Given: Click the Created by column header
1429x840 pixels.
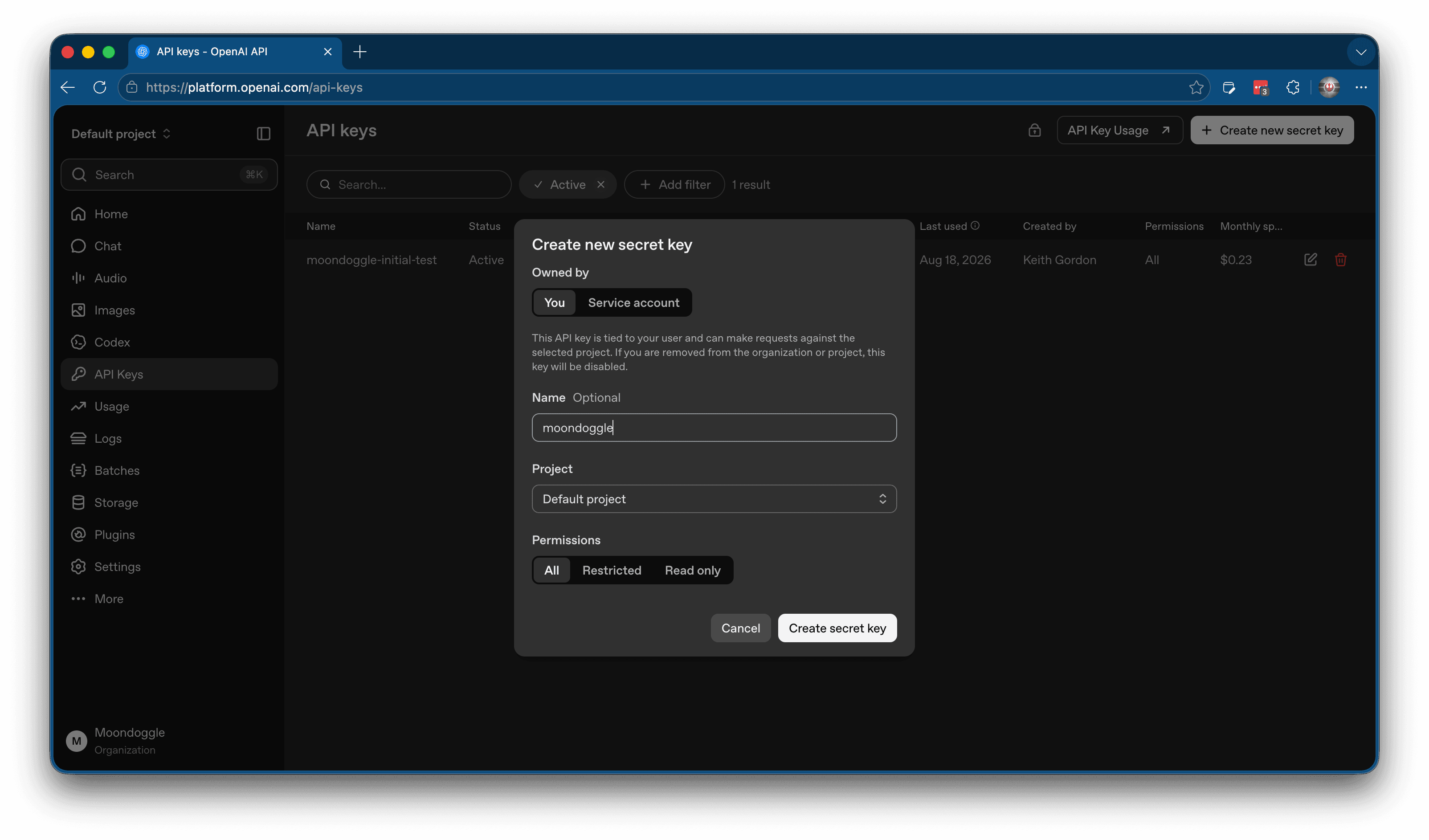Looking at the screenshot, I should pyautogui.click(x=1049, y=226).
